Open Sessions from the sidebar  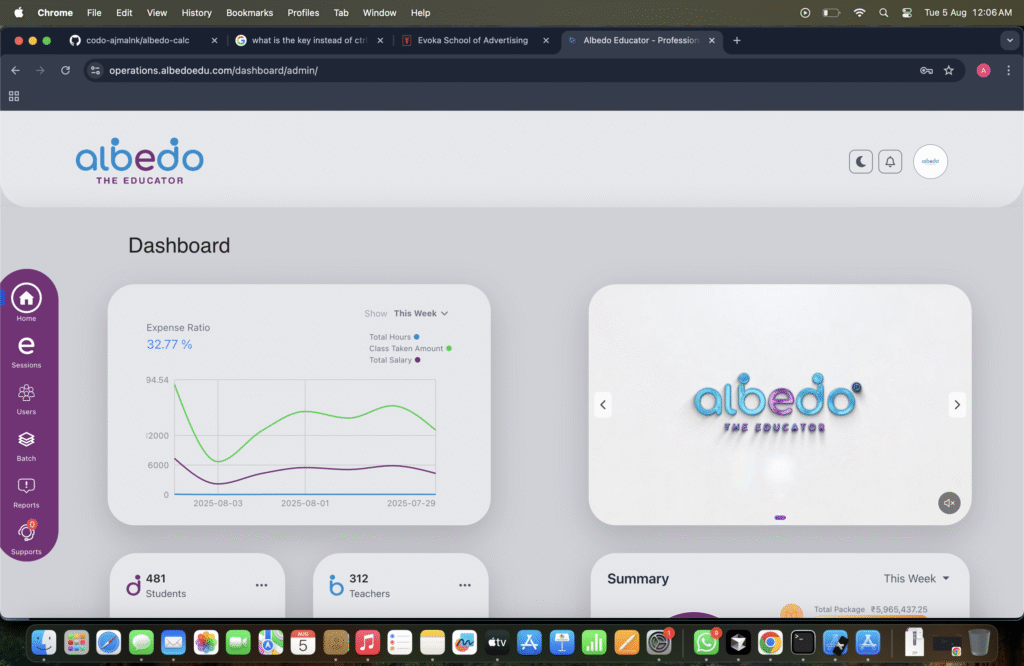pyautogui.click(x=26, y=346)
